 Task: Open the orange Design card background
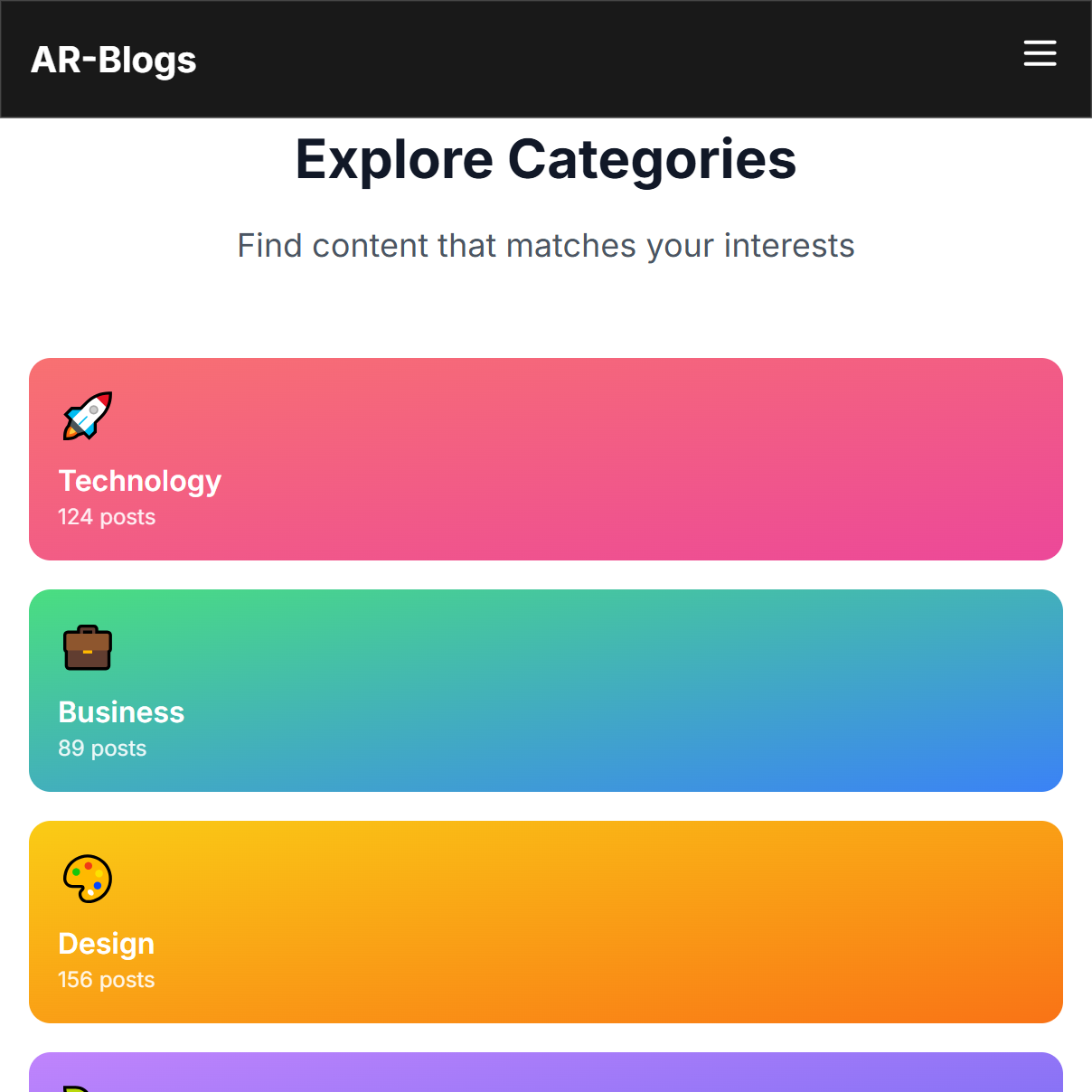click(x=633, y=922)
